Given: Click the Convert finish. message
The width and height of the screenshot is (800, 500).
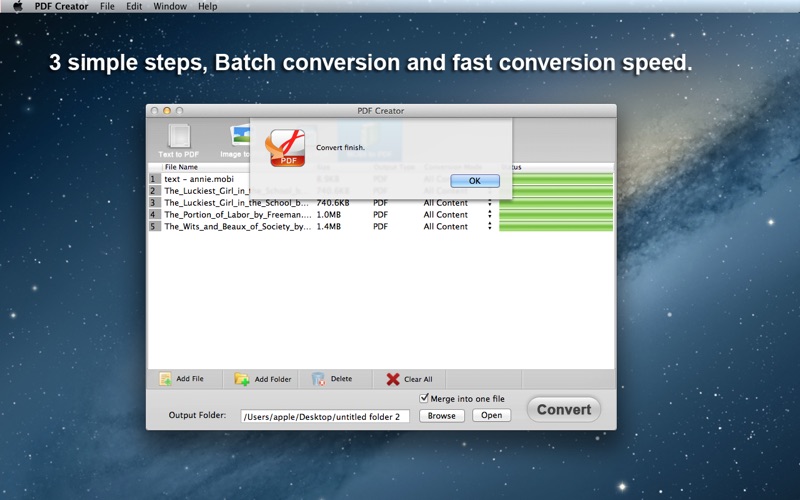Looking at the screenshot, I should (340, 147).
